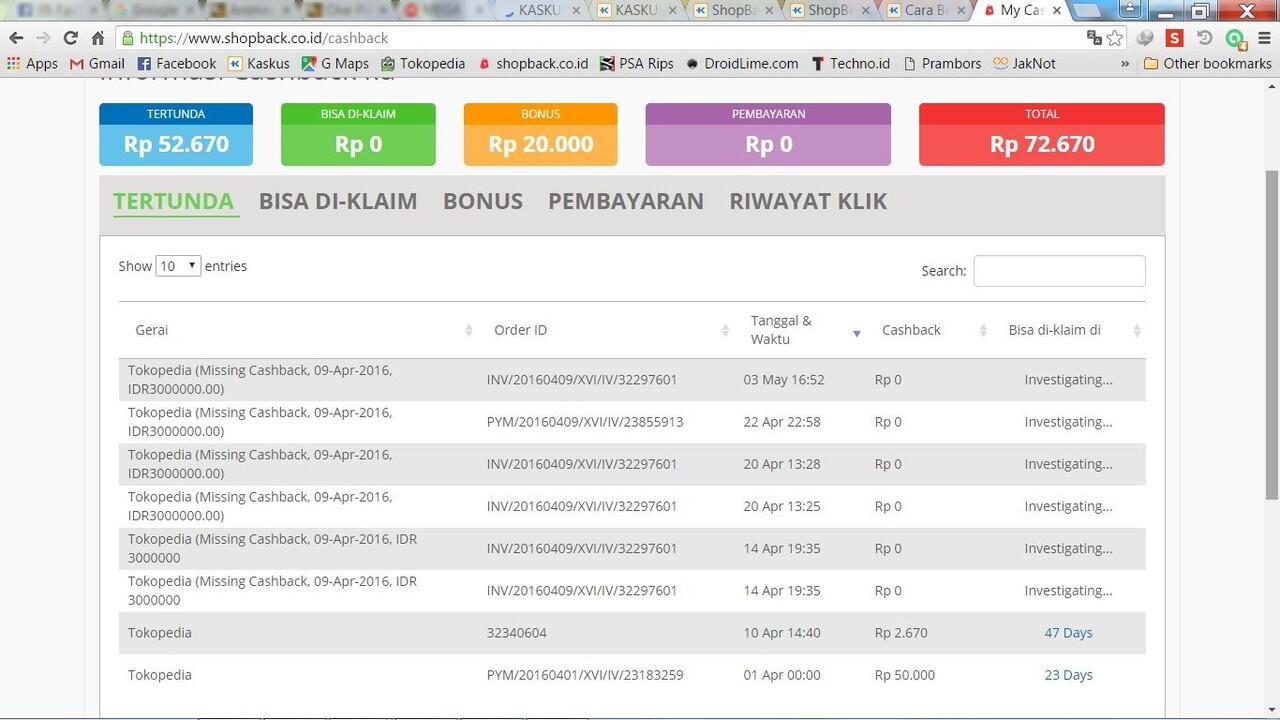Open the DroidLime.com bookmark
This screenshot has width=1280, height=720.
pyautogui.click(x=742, y=63)
